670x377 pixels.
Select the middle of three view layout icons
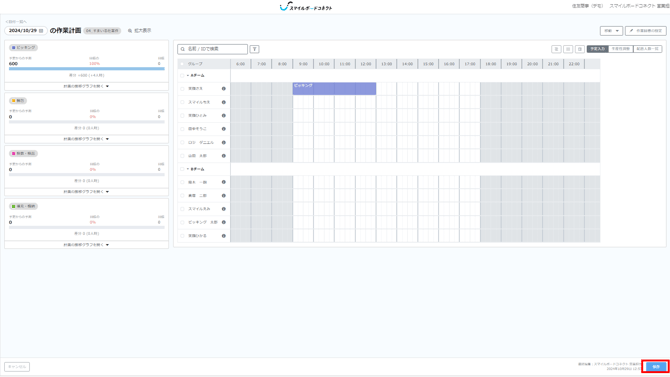[568, 49]
